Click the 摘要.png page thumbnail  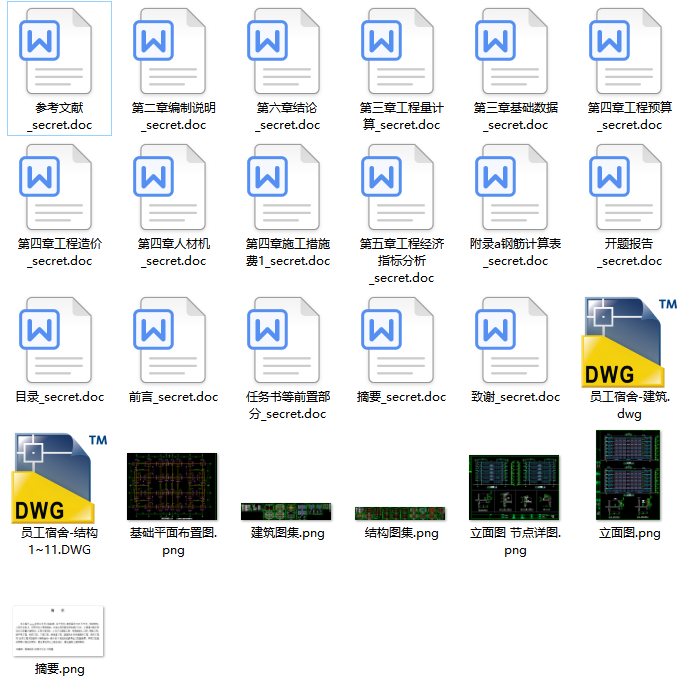coord(58,631)
